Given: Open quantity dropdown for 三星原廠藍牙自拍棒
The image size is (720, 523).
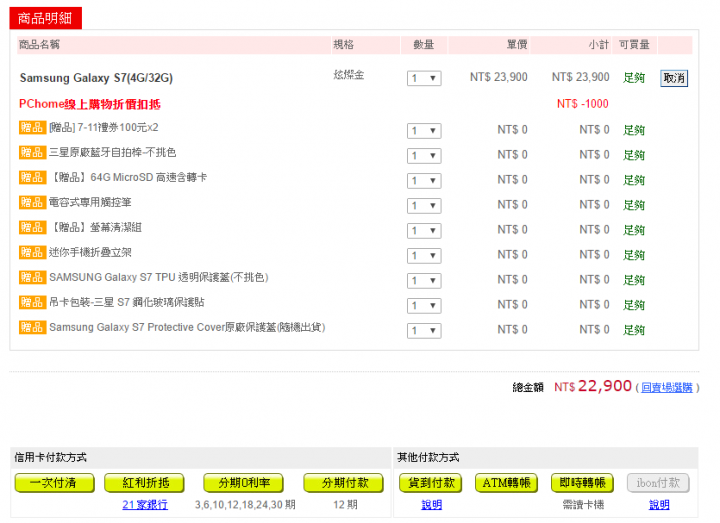Looking at the screenshot, I should pos(424,156).
